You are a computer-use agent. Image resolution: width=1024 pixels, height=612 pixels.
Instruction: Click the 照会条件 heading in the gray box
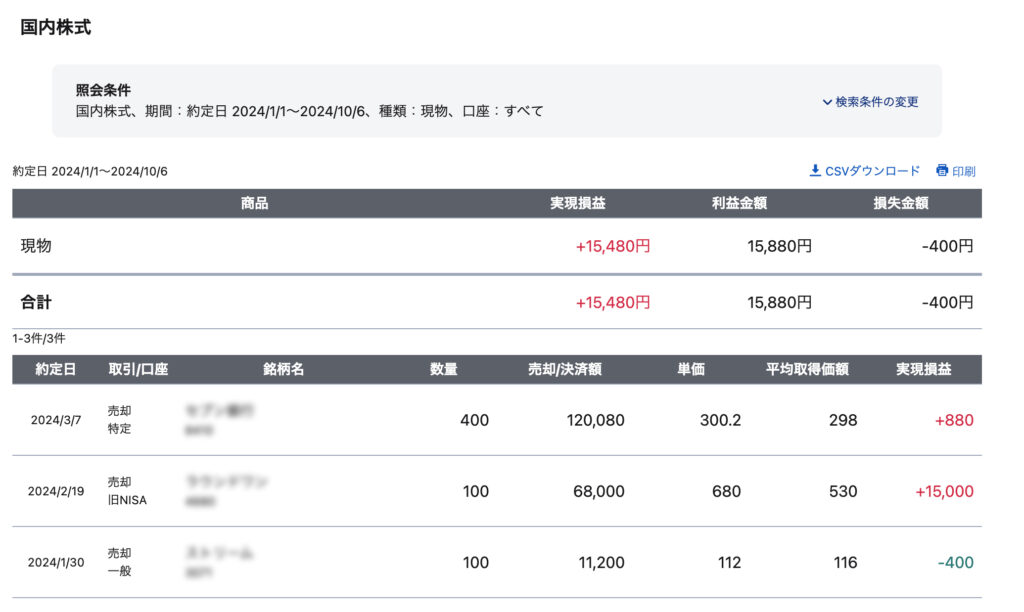point(103,90)
